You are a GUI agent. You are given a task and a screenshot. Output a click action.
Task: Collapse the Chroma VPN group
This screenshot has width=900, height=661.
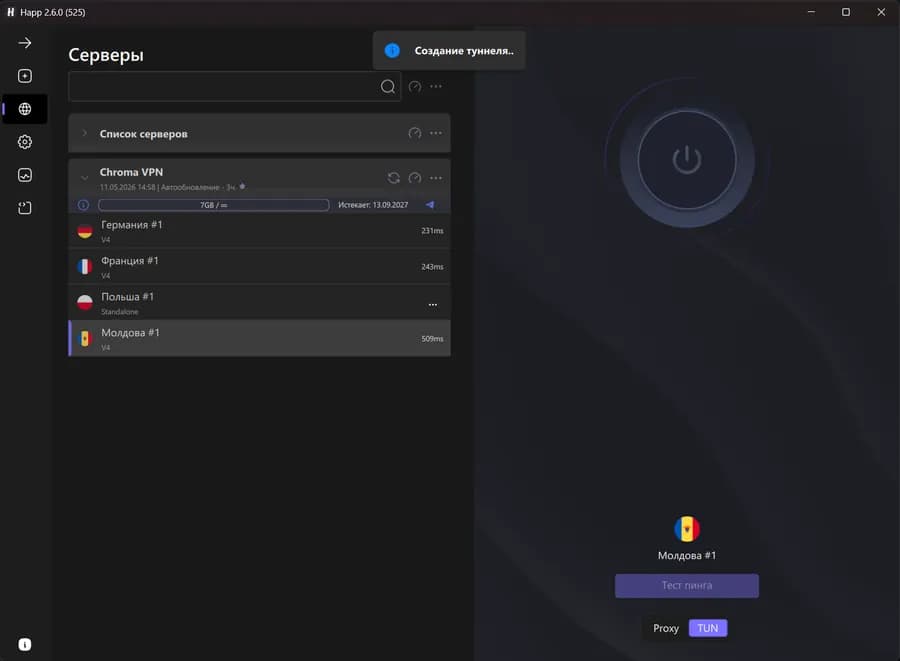[x=84, y=178]
